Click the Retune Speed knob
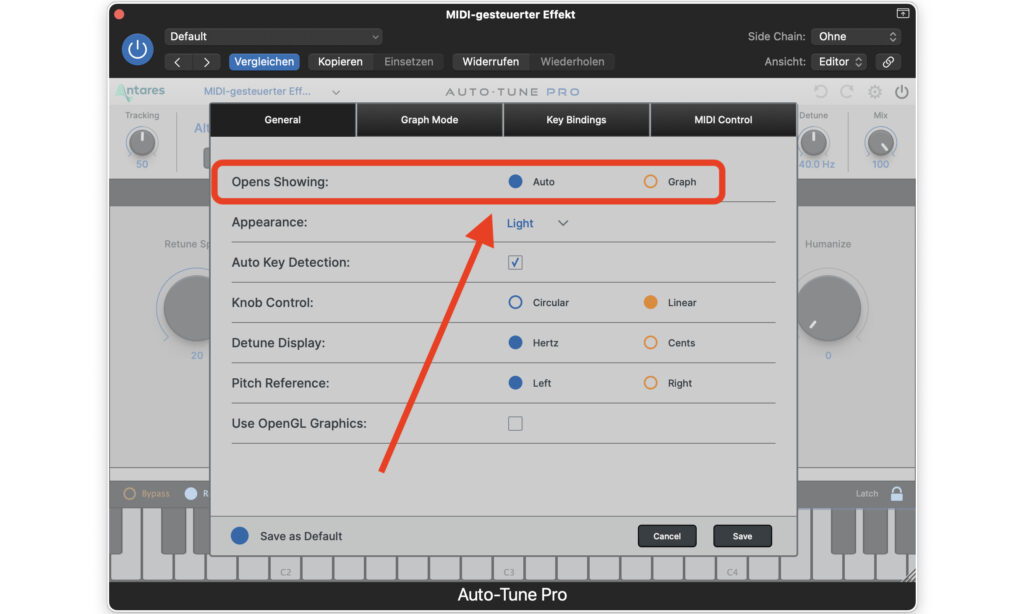 [x=187, y=308]
